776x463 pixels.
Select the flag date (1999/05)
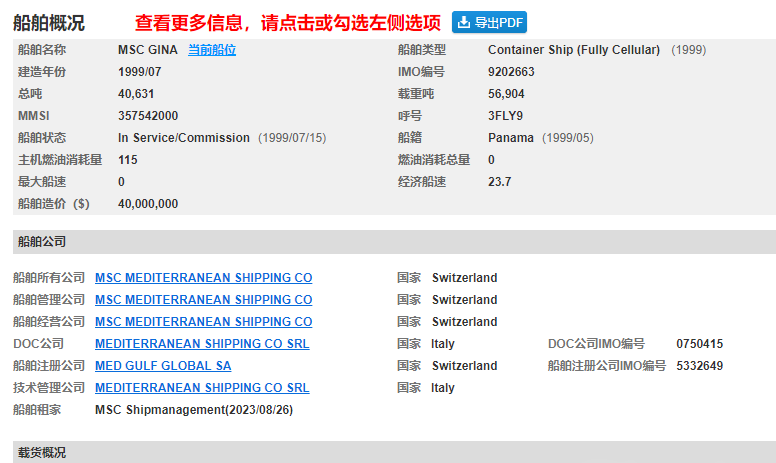(568, 138)
